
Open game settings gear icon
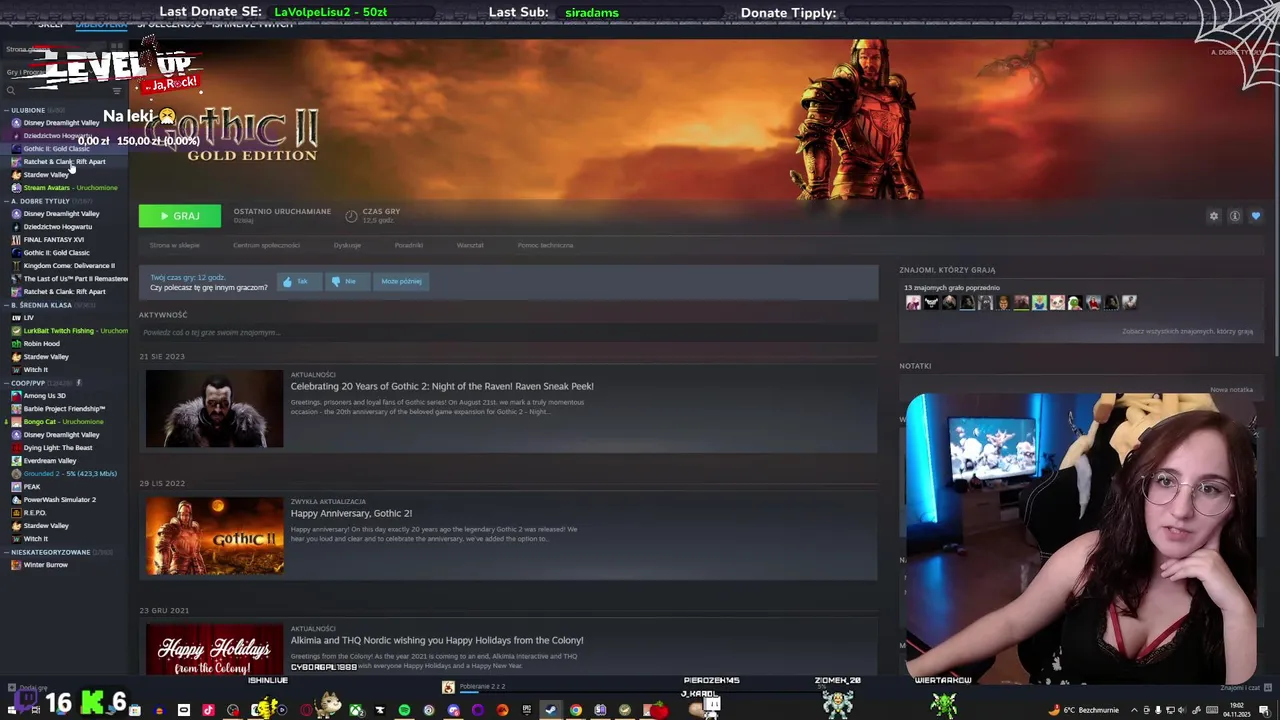[1214, 216]
